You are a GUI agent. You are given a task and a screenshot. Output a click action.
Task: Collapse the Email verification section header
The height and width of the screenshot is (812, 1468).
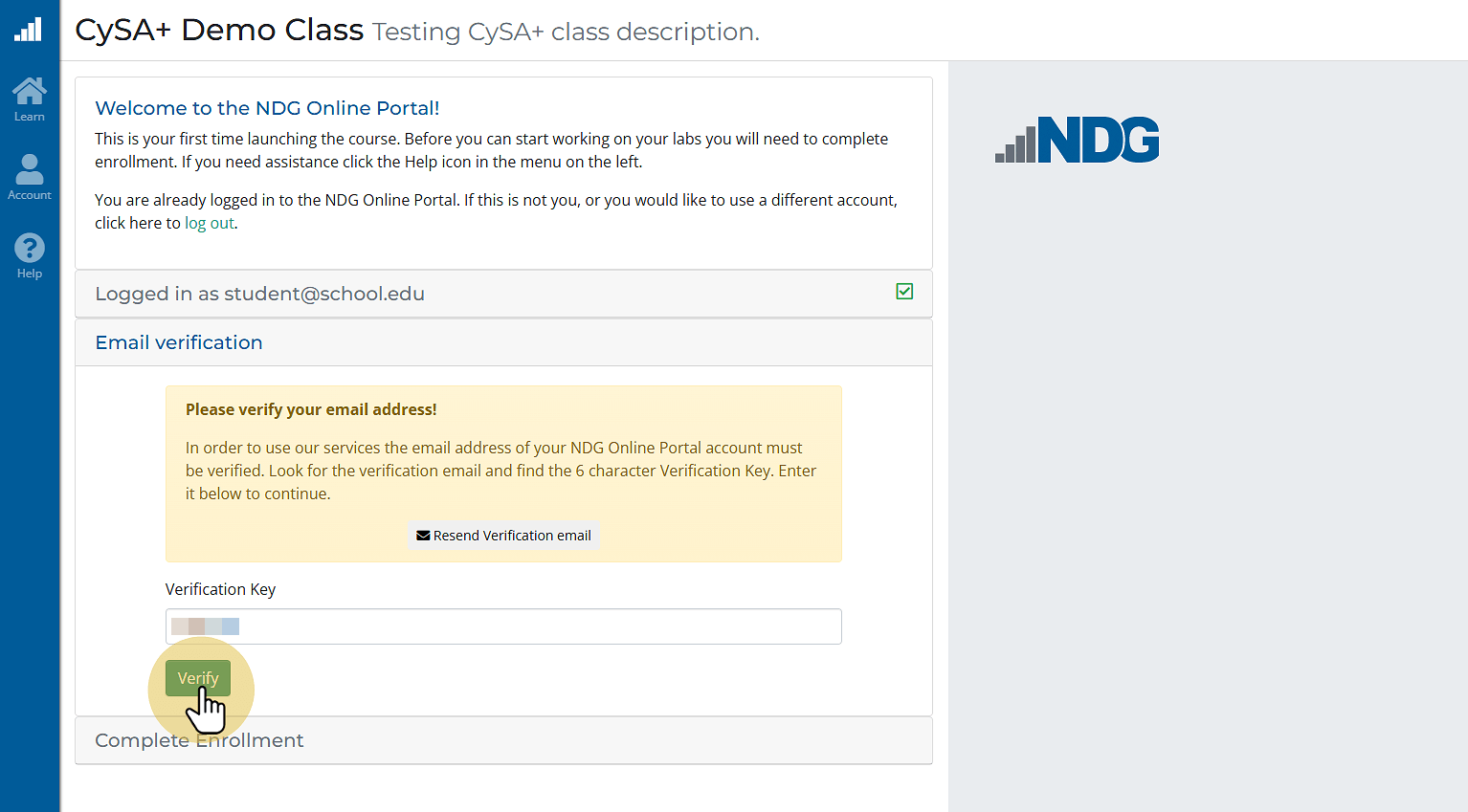pos(503,342)
